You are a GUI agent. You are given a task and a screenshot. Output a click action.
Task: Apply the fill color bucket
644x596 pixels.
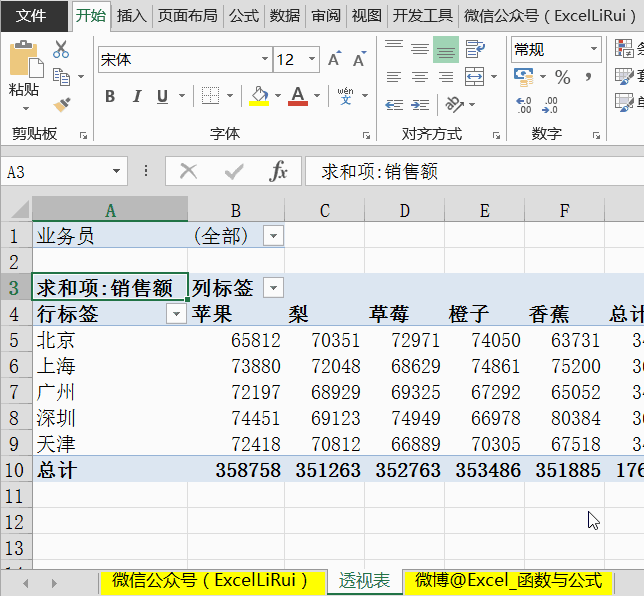[x=259, y=96]
